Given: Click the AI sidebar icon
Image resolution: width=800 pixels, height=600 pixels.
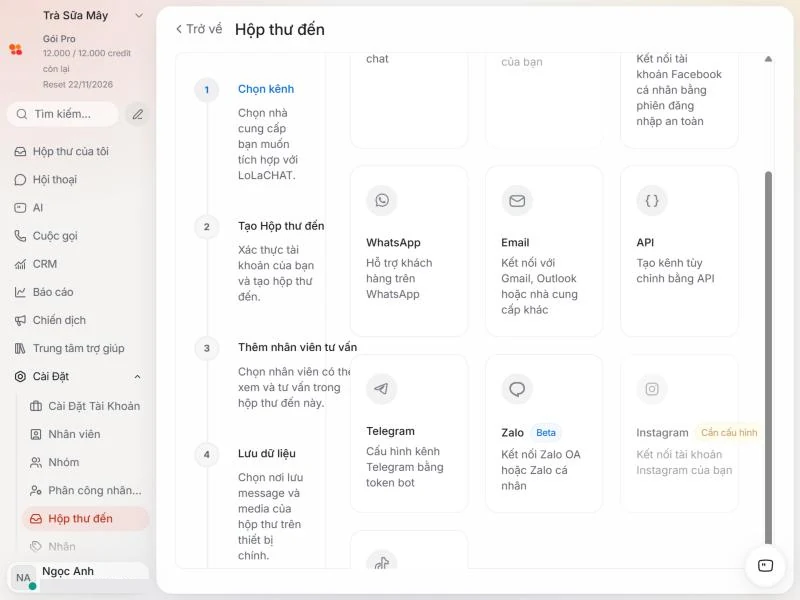Looking at the screenshot, I should point(20,208).
